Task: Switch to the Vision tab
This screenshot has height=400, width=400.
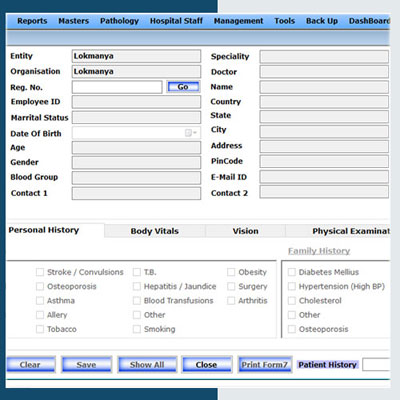Action: [x=245, y=231]
